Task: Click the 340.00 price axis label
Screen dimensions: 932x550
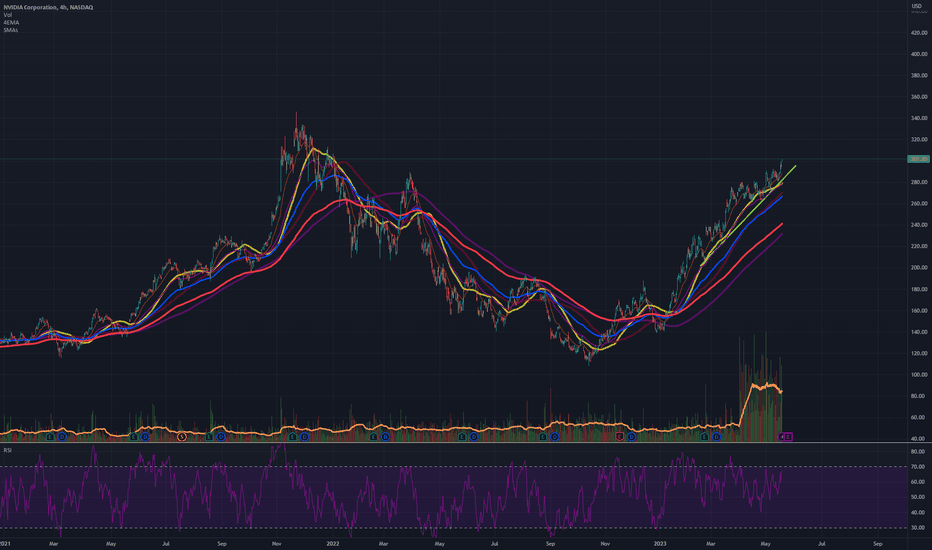Action: 919,118
